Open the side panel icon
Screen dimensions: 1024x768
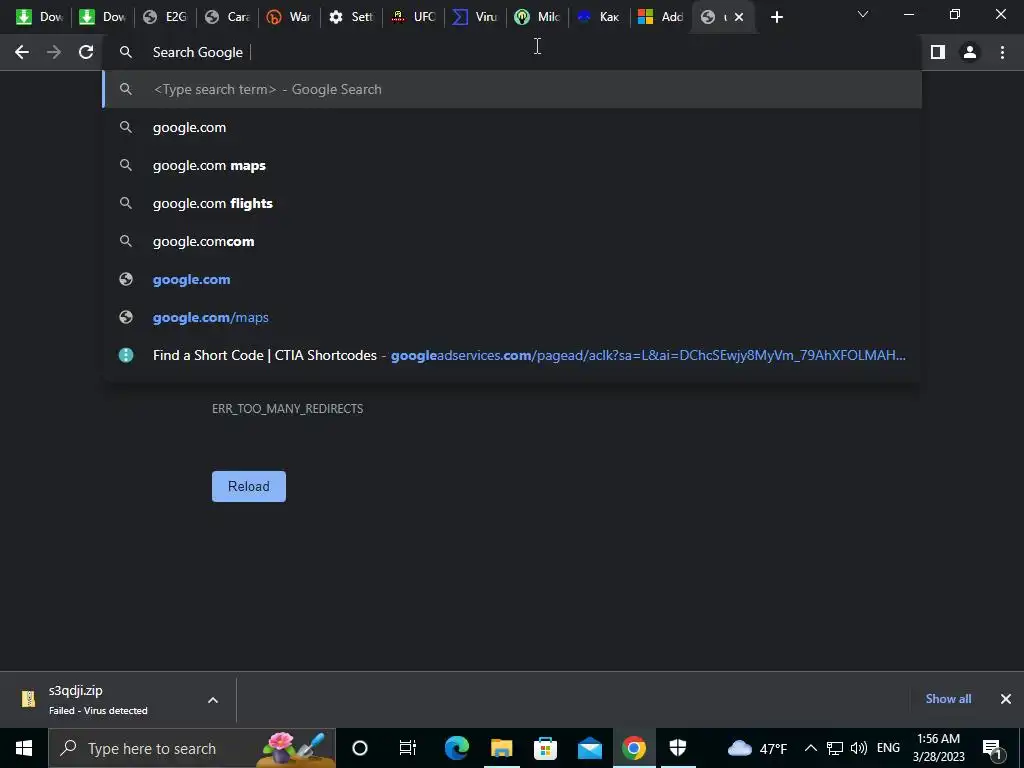tap(938, 52)
